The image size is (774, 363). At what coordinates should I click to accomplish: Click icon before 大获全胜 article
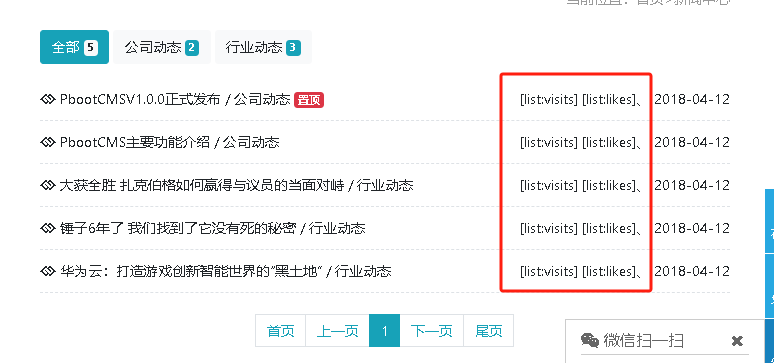tap(47, 186)
